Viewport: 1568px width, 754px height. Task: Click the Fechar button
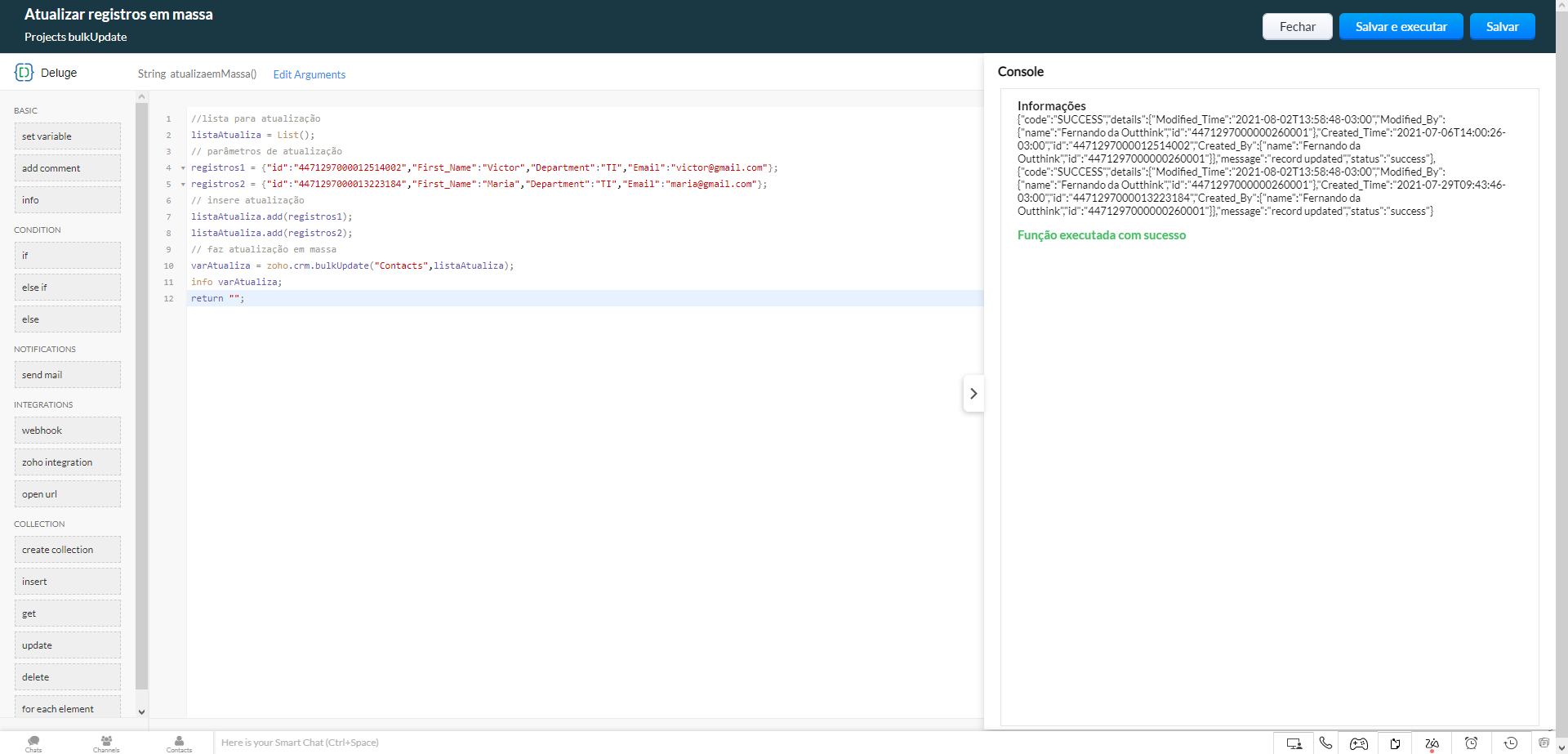point(1297,27)
